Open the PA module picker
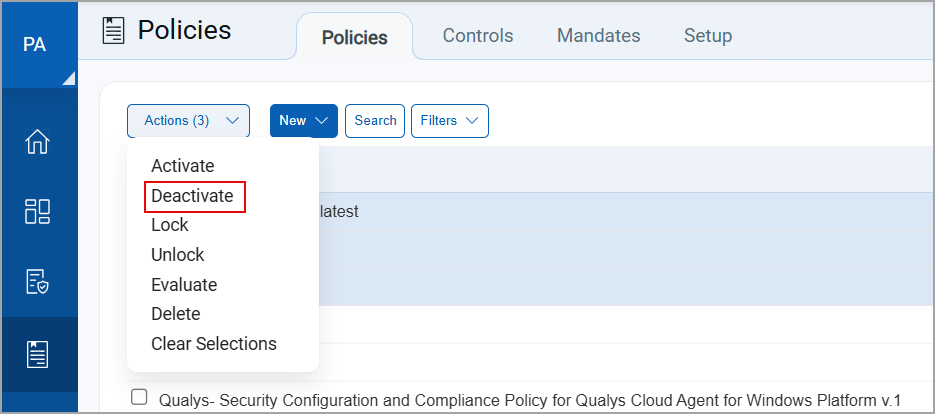 [39, 45]
